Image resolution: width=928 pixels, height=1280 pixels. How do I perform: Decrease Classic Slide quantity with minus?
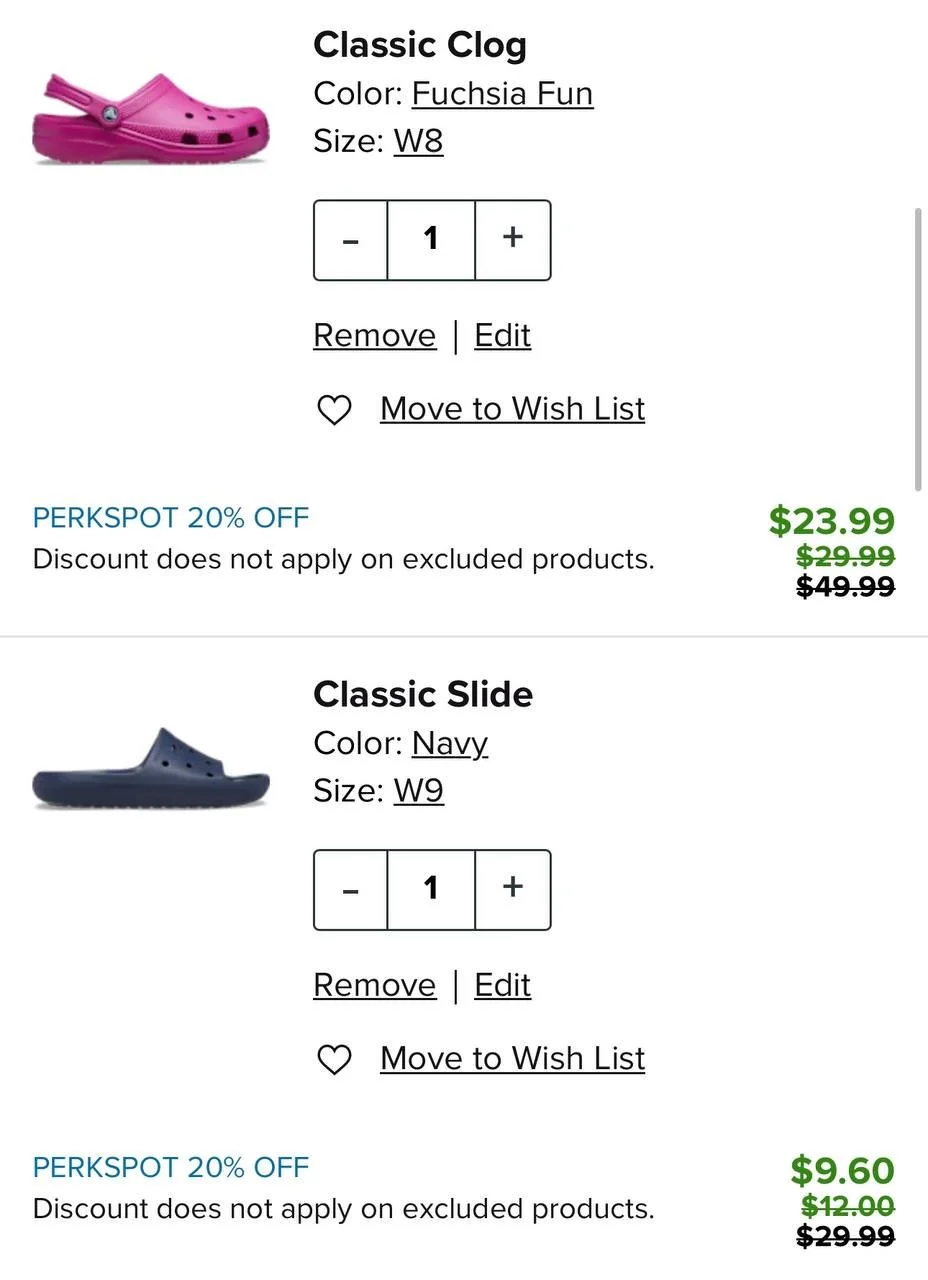tap(350, 890)
